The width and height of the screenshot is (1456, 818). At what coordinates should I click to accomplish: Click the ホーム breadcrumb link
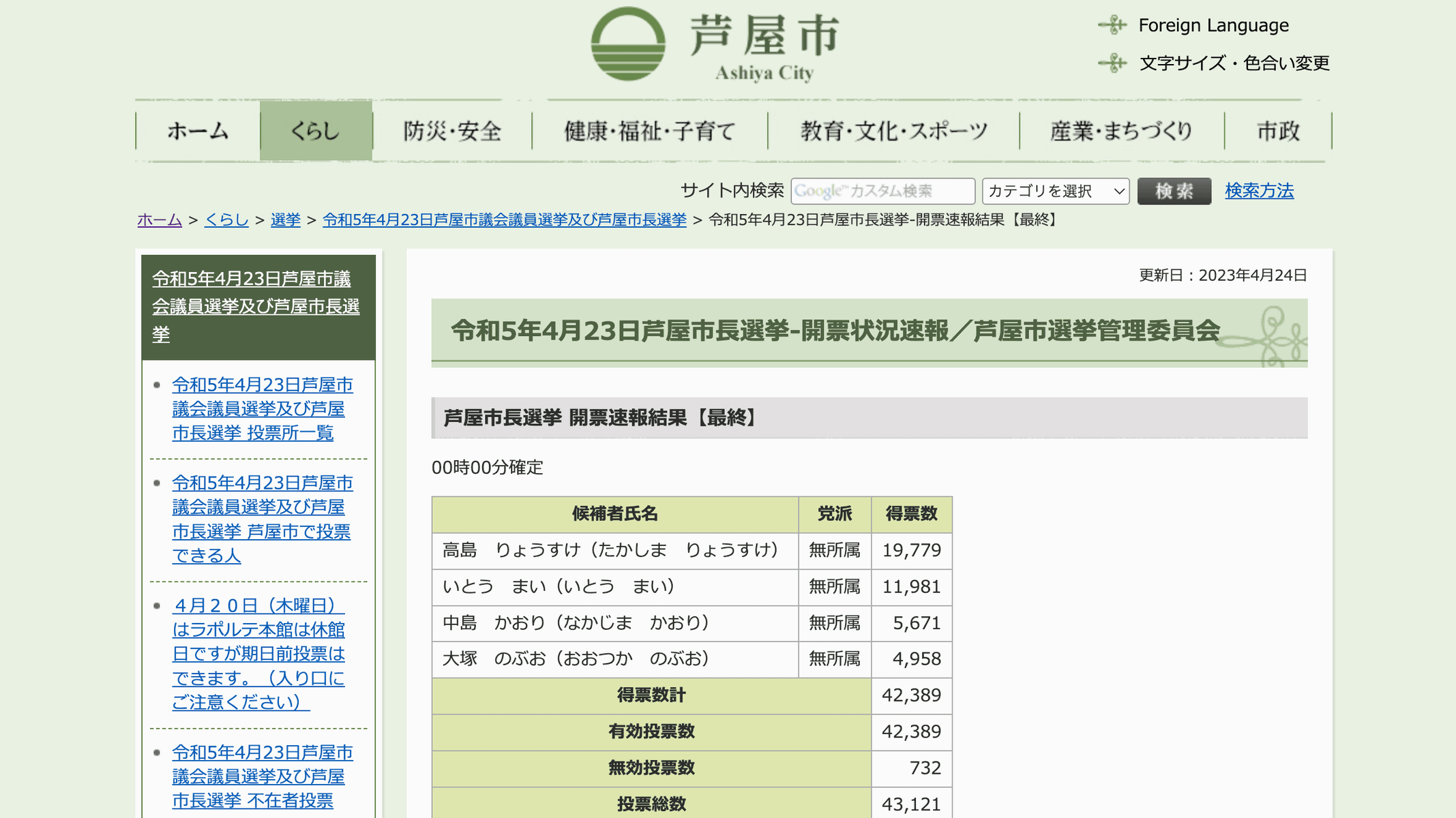[x=159, y=220]
